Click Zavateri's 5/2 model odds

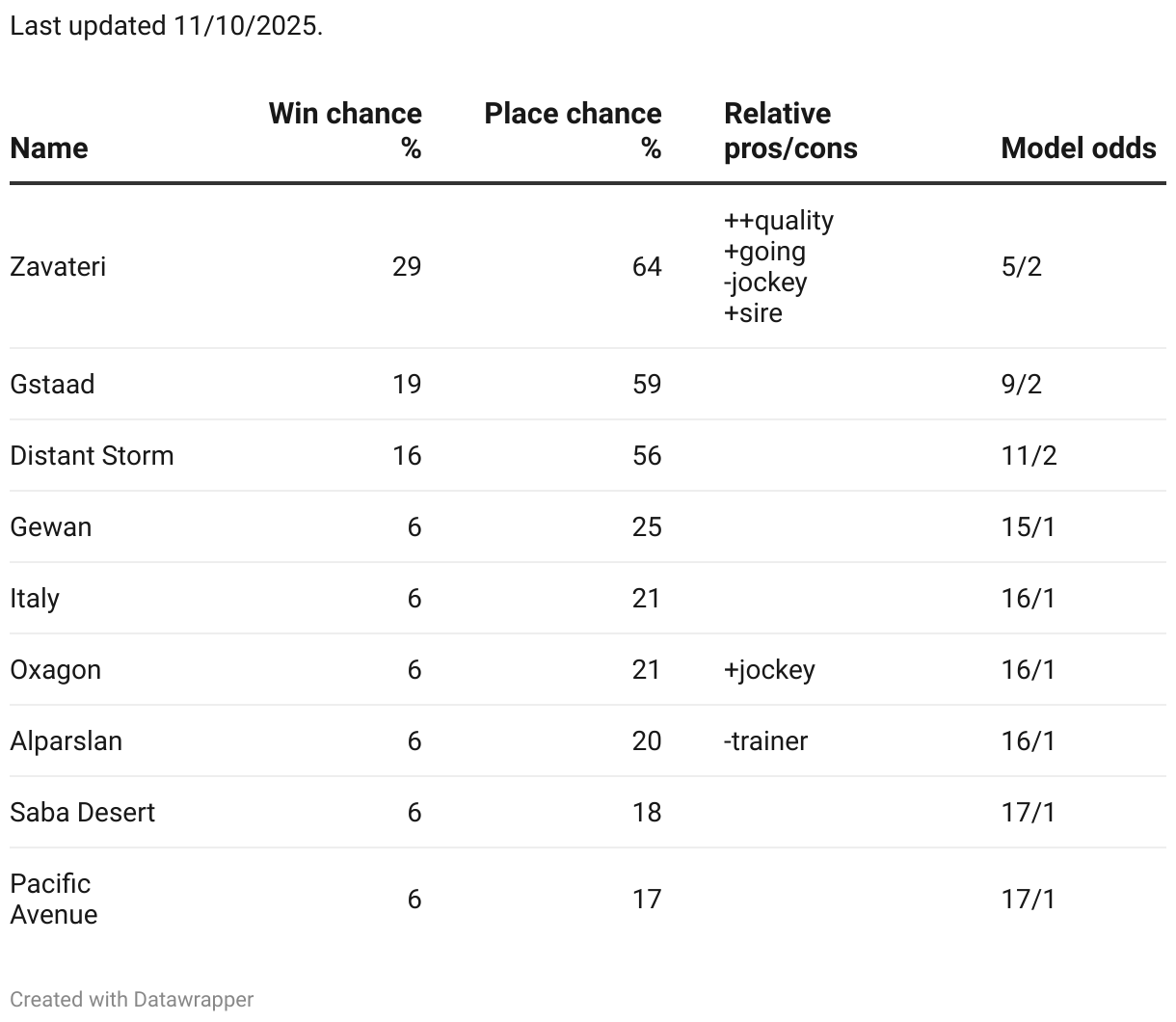click(1022, 266)
